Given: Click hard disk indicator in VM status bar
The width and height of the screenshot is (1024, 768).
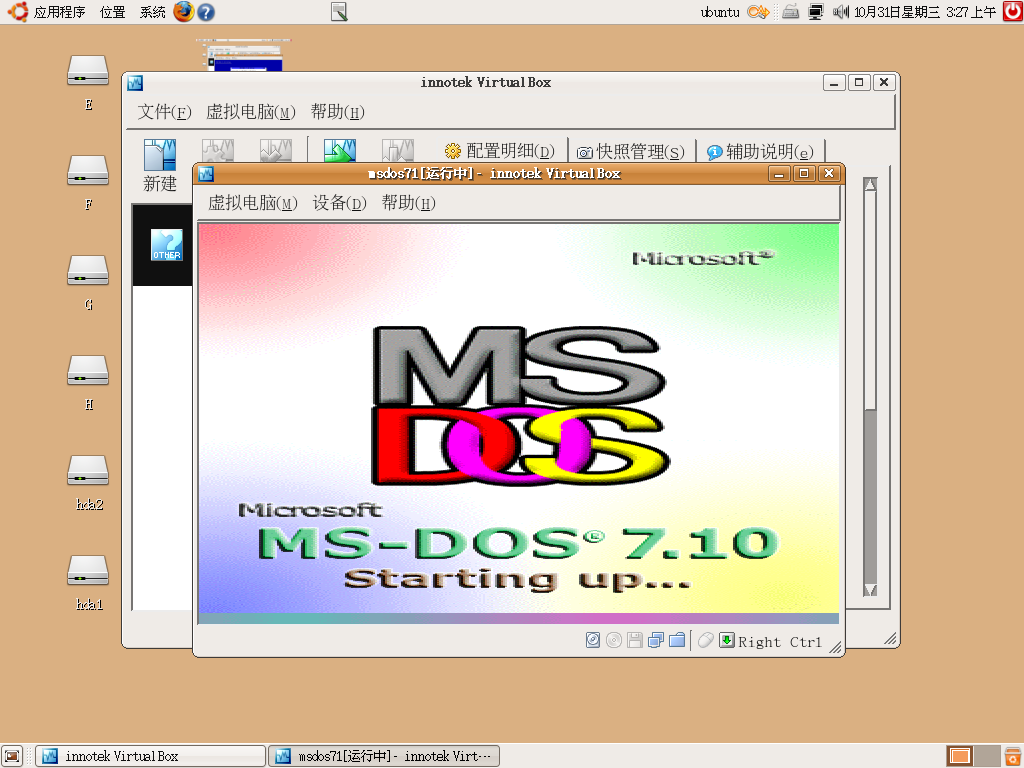Looking at the screenshot, I should [x=592, y=641].
